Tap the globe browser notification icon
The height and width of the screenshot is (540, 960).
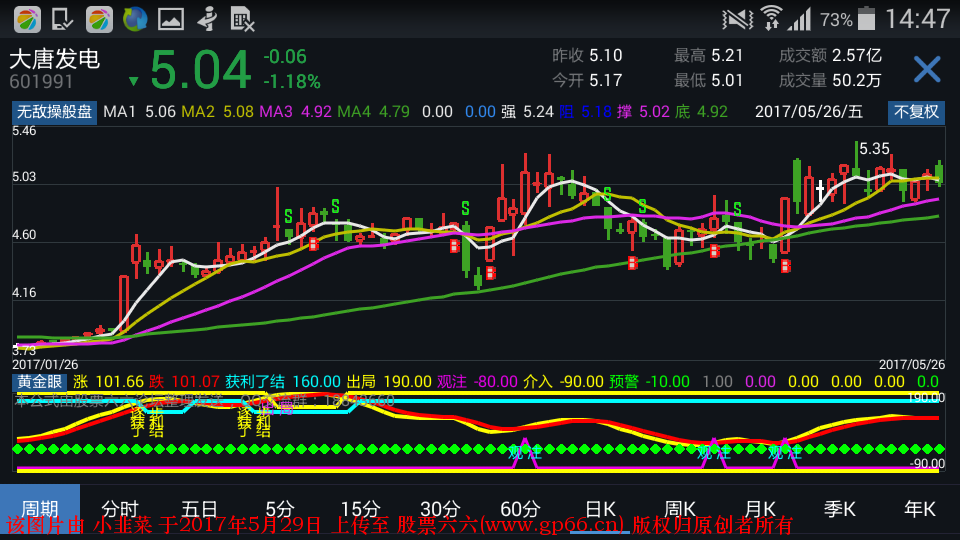pos(135,18)
